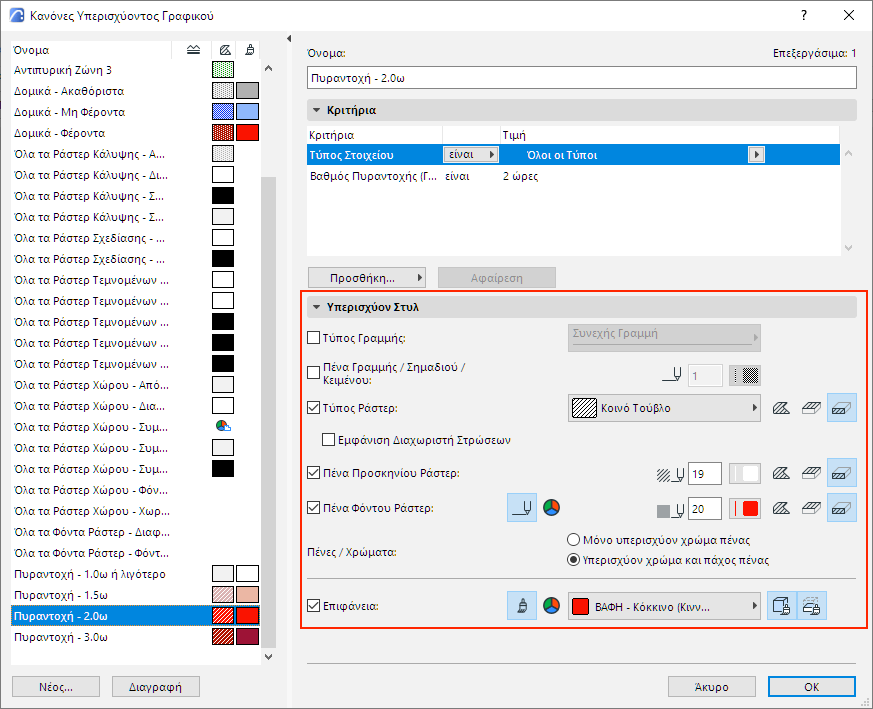Select Υπερισχύον χρώμα και πάχος πένας radio

tap(573, 560)
